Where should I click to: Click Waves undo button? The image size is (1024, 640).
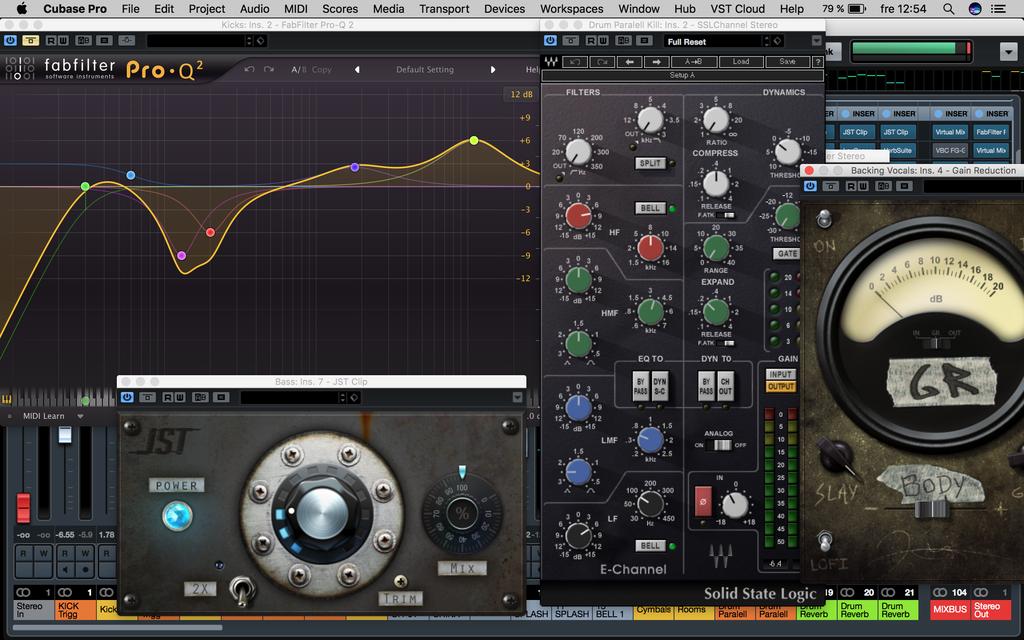click(575, 61)
